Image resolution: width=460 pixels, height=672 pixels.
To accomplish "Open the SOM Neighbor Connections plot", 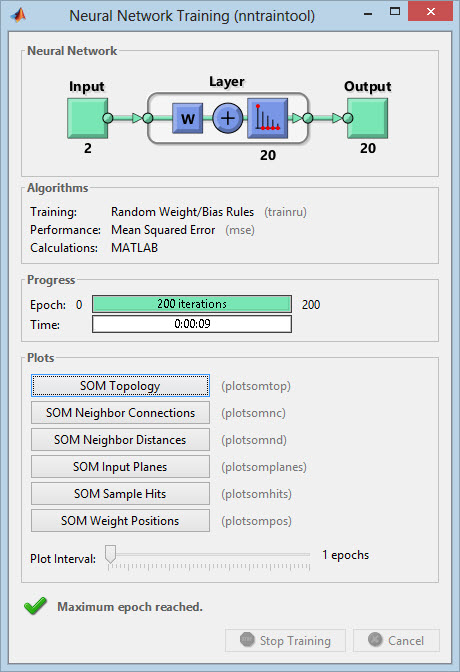I will 120,413.
